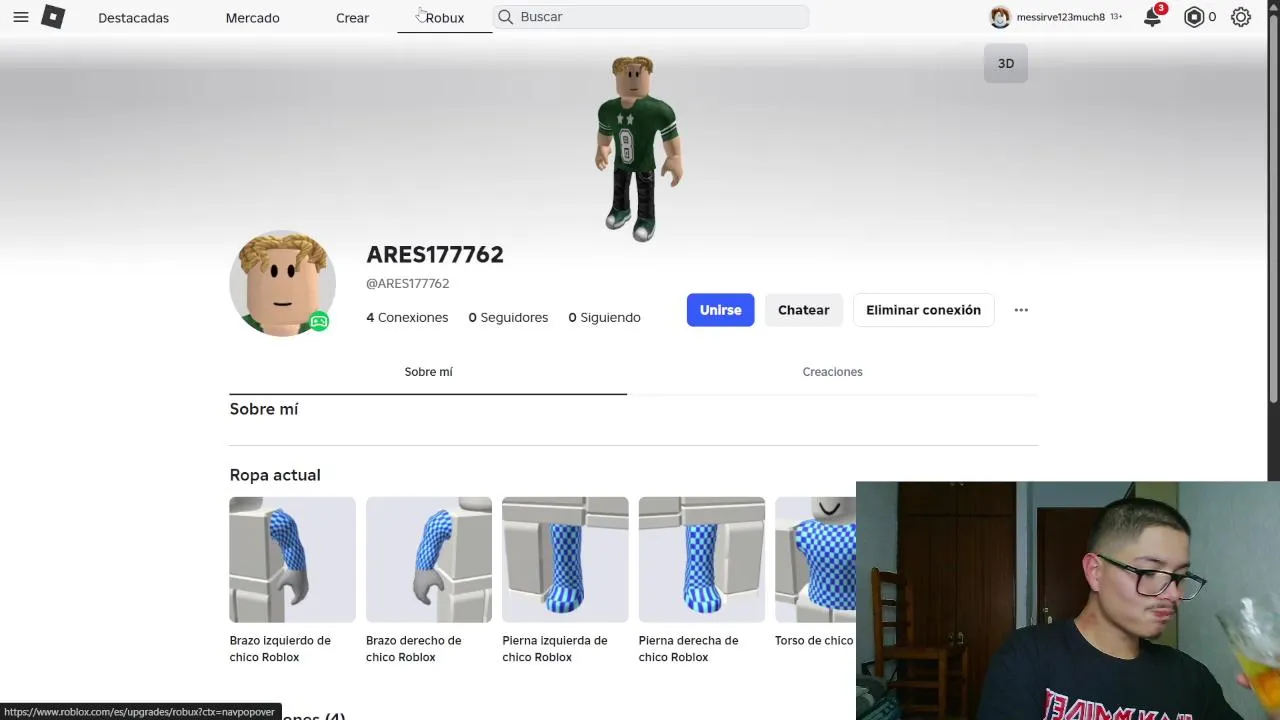Image resolution: width=1280 pixels, height=720 pixels.
Task: Click the ARES177762 profile avatar headshot
Action: [x=282, y=283]
